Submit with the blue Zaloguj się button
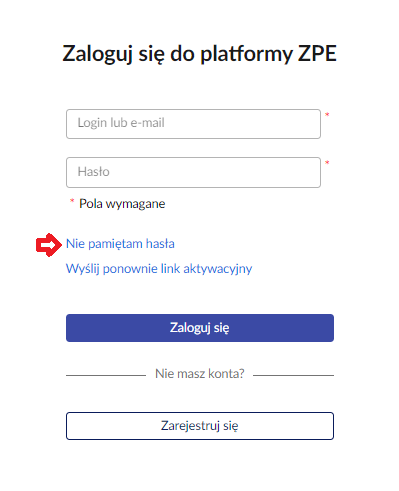This screenshot has width=399, height=491. coord(200,328)
